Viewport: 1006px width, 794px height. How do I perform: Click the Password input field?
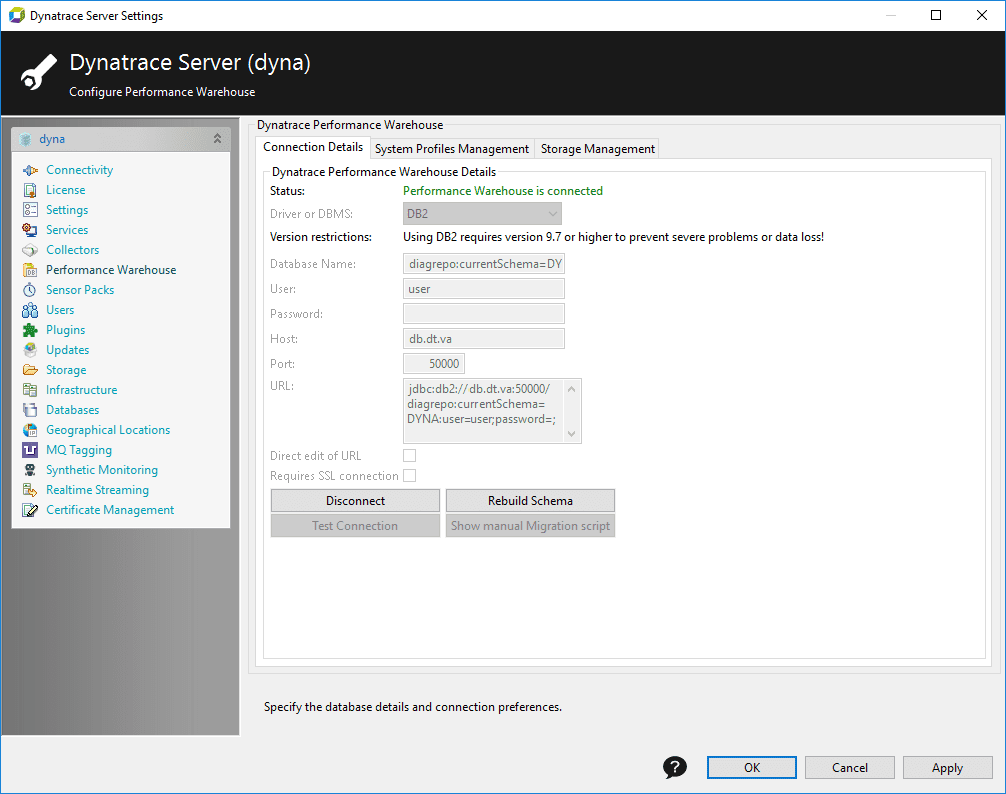(x=484, y=314)
